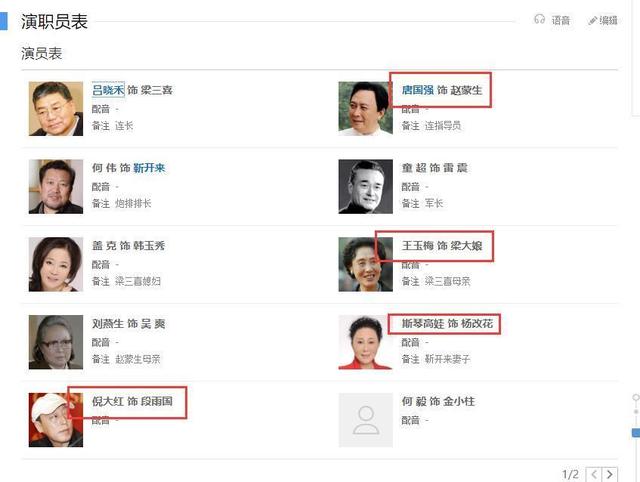Open the 靳开来 character link

[x=149, y=168]
